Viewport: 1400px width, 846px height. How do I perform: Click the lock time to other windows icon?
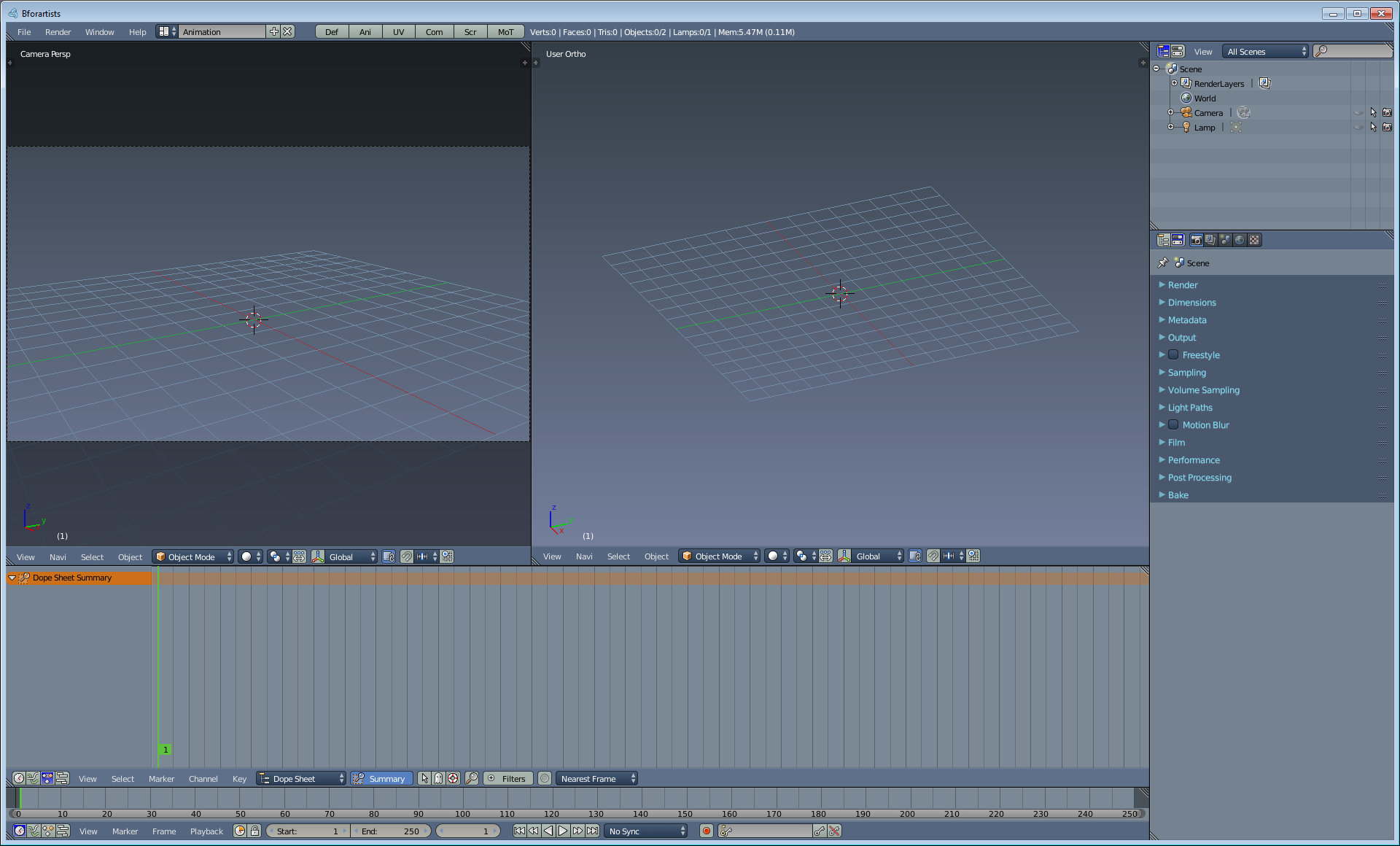254,831
